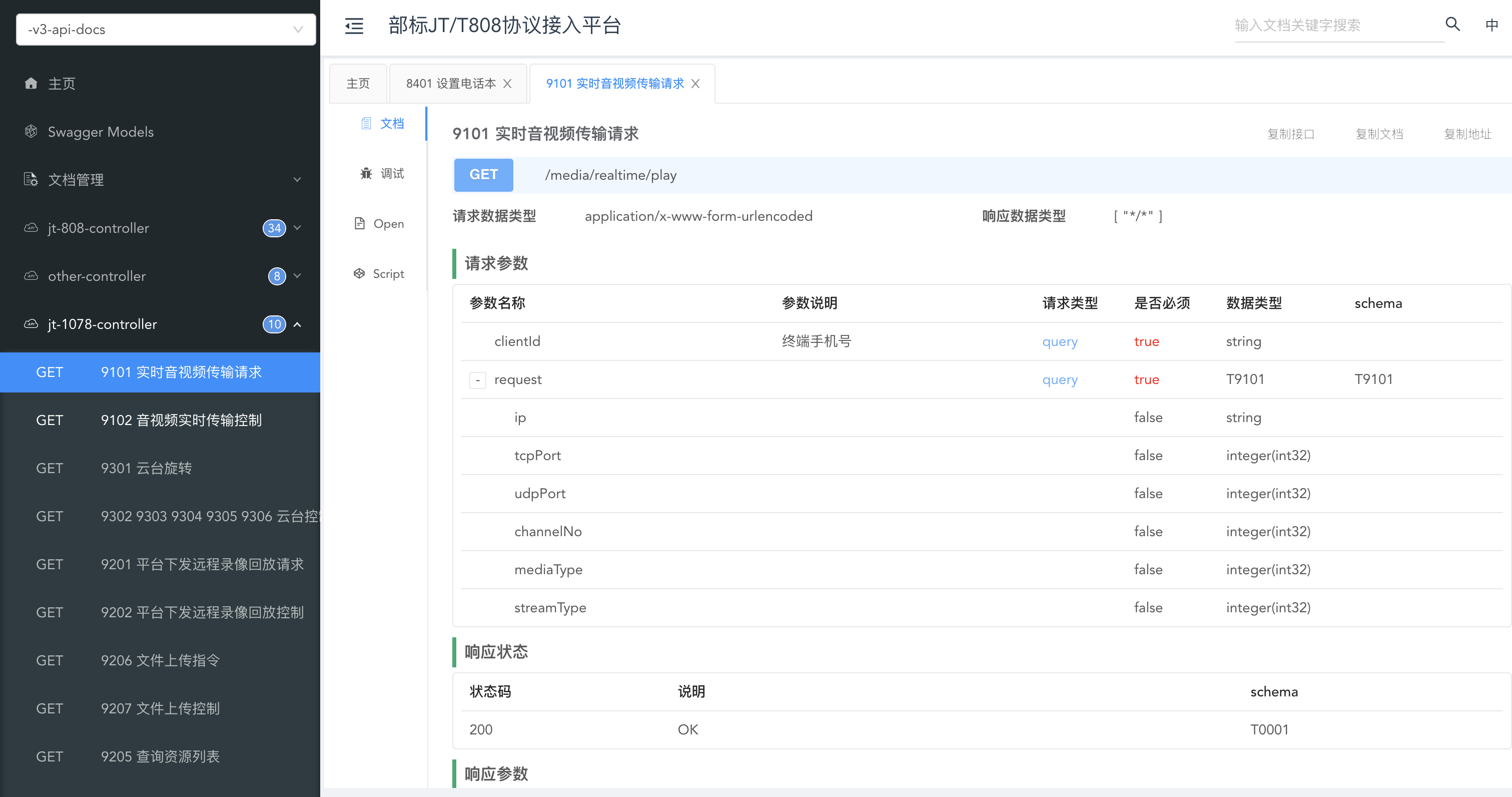
Task: Click the tcpPort parameter name
Action: tap(538, 456)
